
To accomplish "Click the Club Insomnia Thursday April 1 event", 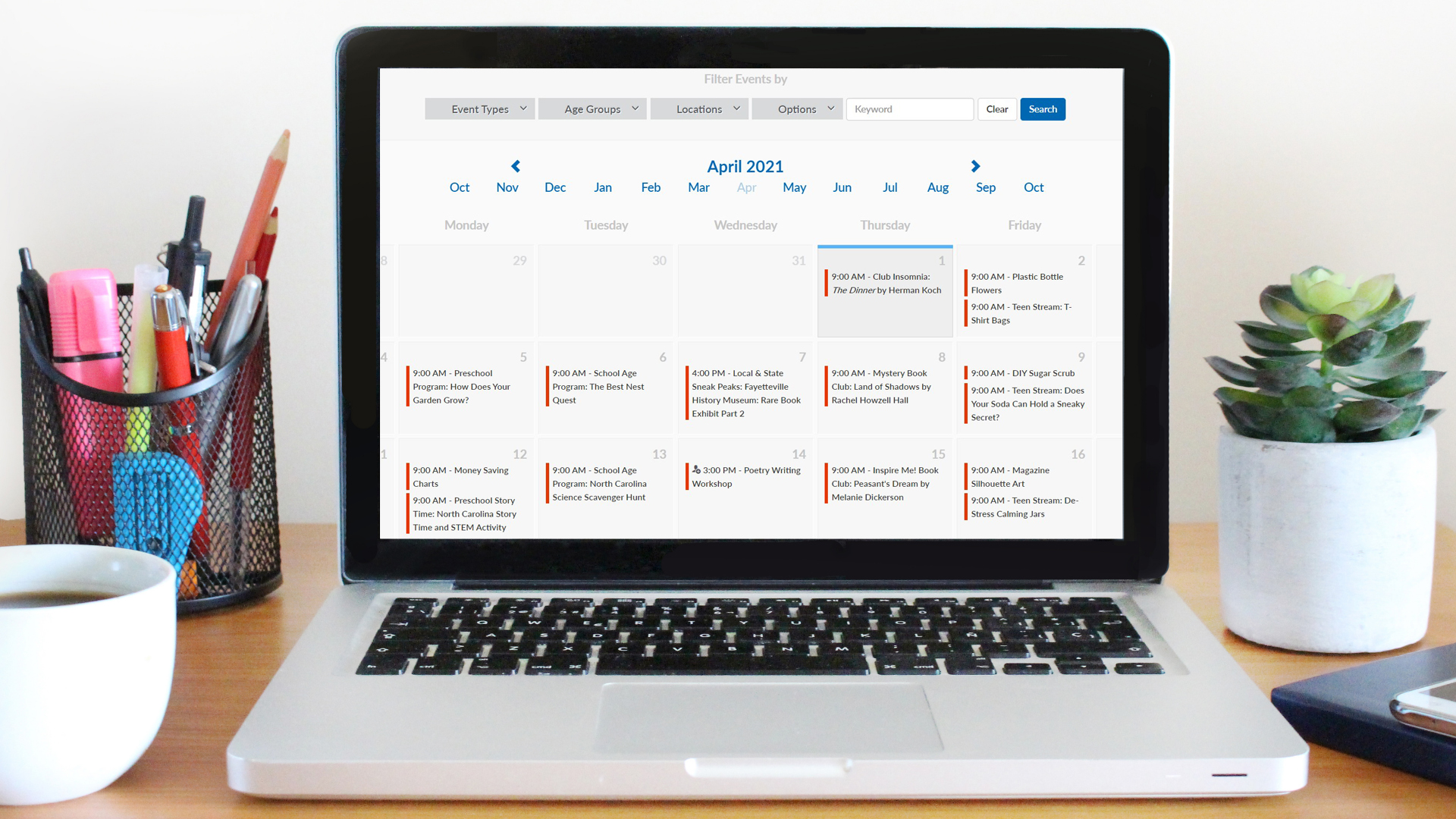I will pos(885,283).
